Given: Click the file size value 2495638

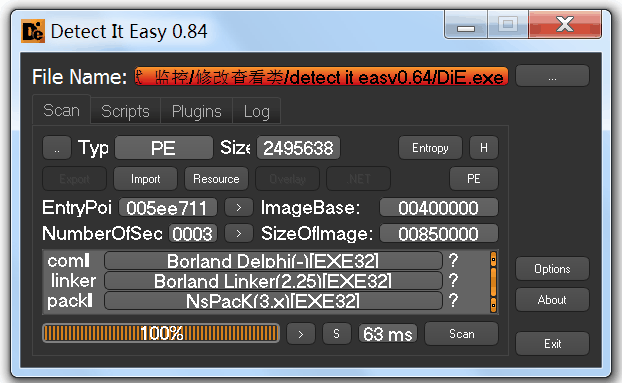Looking at the screenshot, I should [298, 148].
